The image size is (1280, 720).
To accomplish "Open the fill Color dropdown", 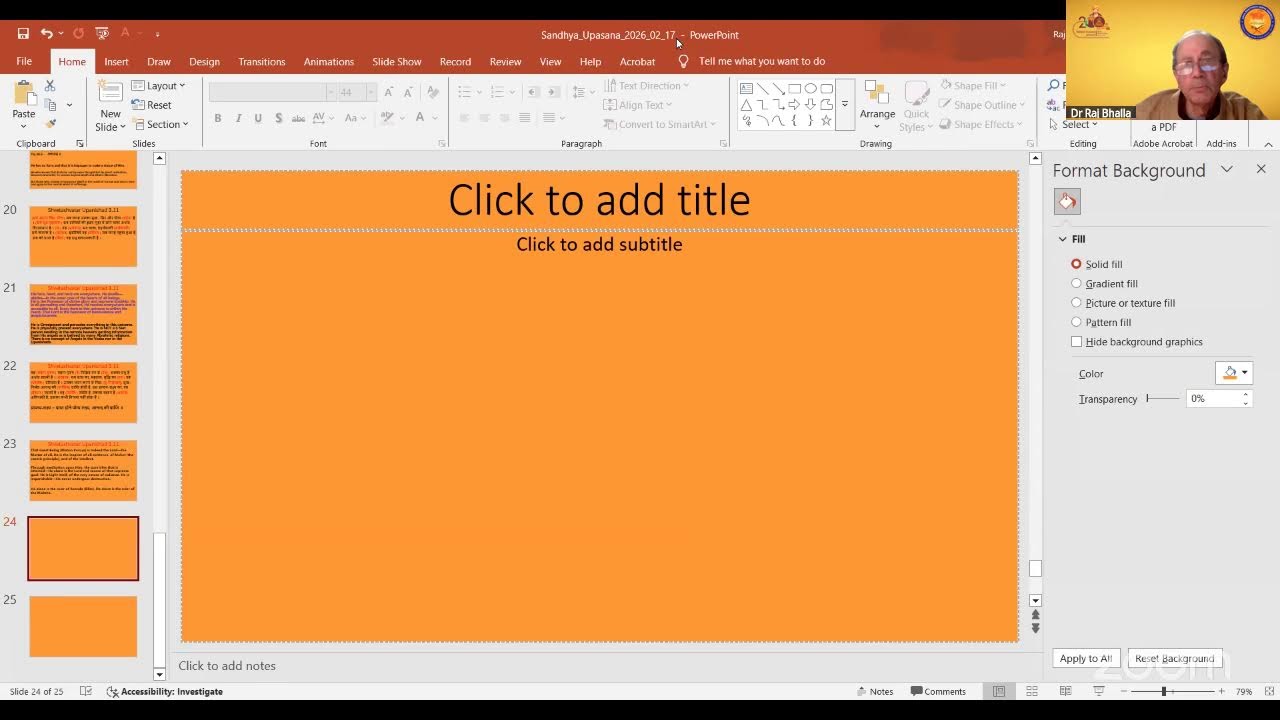I will tap(1233, 373).
